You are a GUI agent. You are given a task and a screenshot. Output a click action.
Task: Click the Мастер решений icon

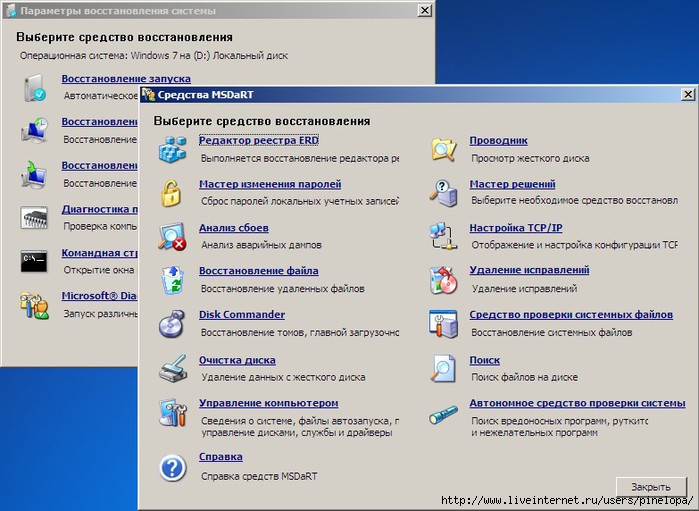coord(444,193)
